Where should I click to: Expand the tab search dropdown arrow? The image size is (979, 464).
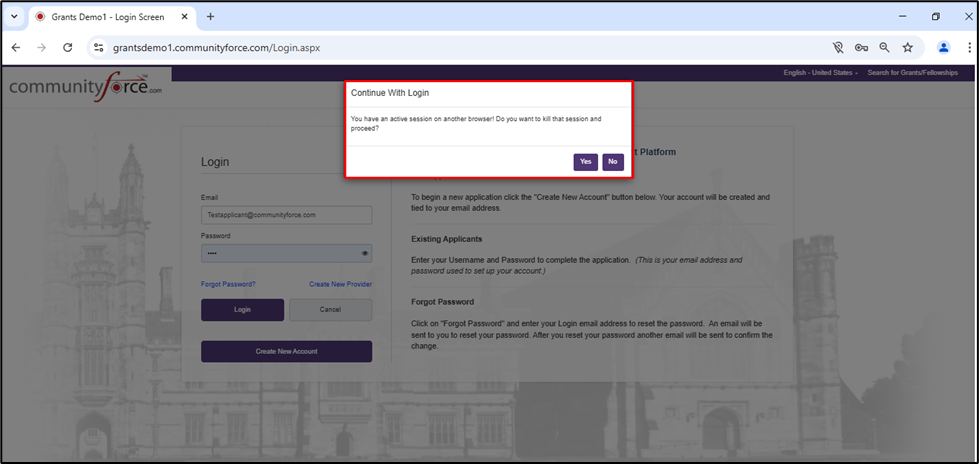coord(14,17)
